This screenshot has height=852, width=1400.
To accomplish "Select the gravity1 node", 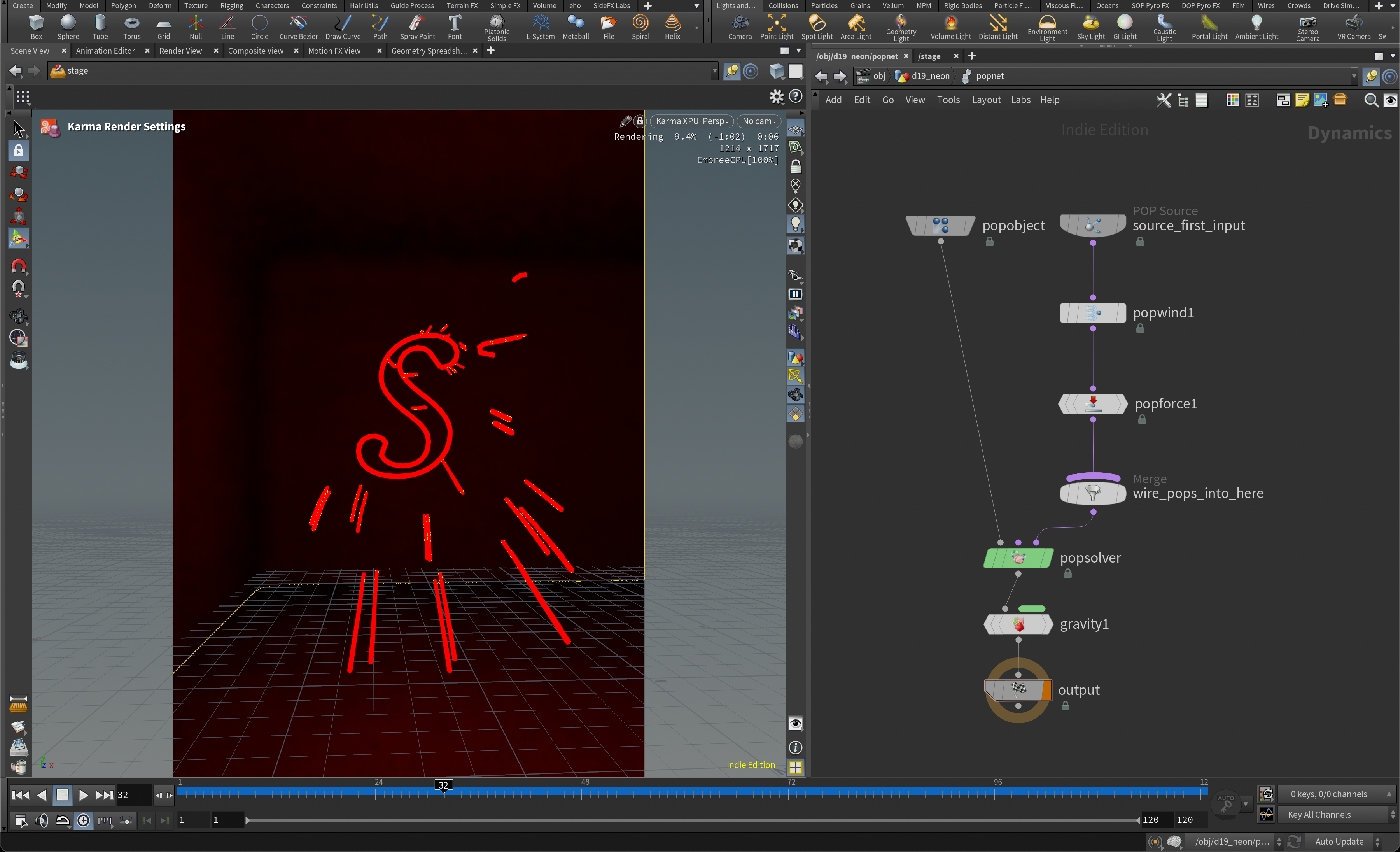I will [1018, 624].
